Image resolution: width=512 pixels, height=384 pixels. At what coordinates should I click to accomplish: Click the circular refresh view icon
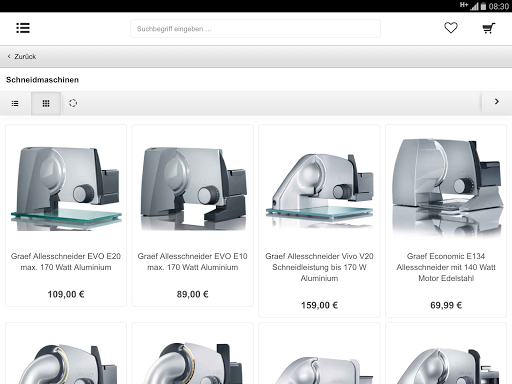coord(73,103)
